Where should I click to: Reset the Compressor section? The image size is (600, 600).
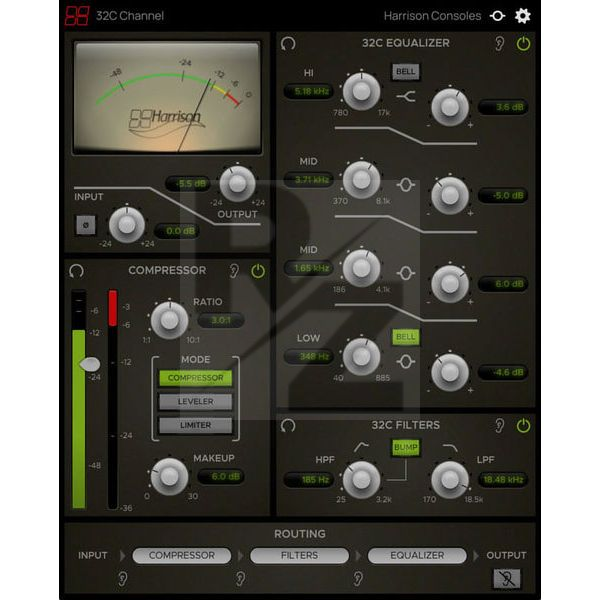[76, 271]
